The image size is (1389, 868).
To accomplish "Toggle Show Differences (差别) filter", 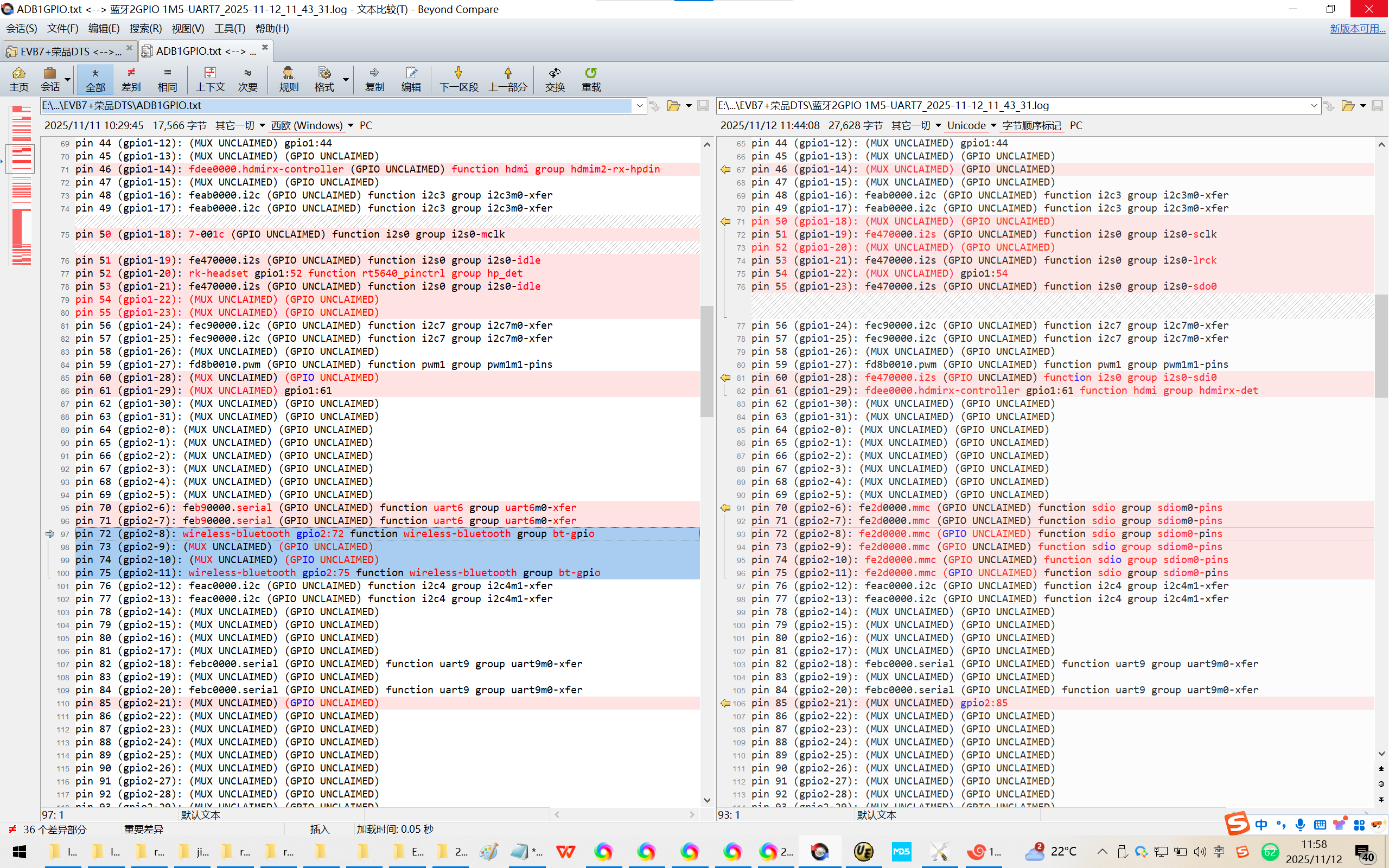I will coord(131,79).
